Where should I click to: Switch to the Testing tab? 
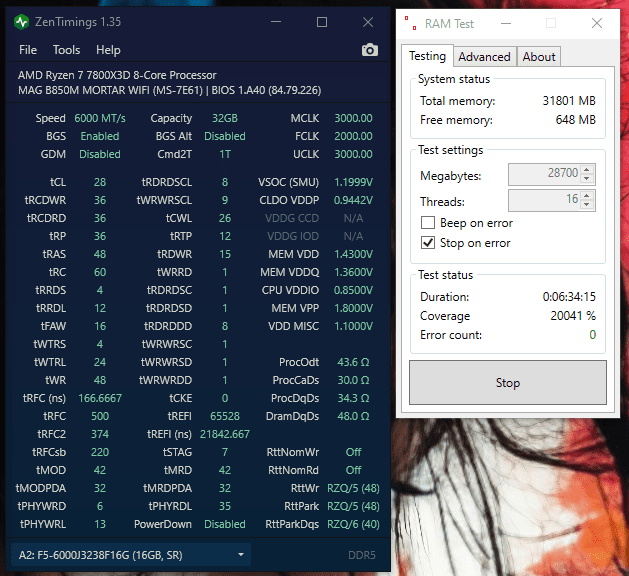pyautogui.click(x=427, y=56)
